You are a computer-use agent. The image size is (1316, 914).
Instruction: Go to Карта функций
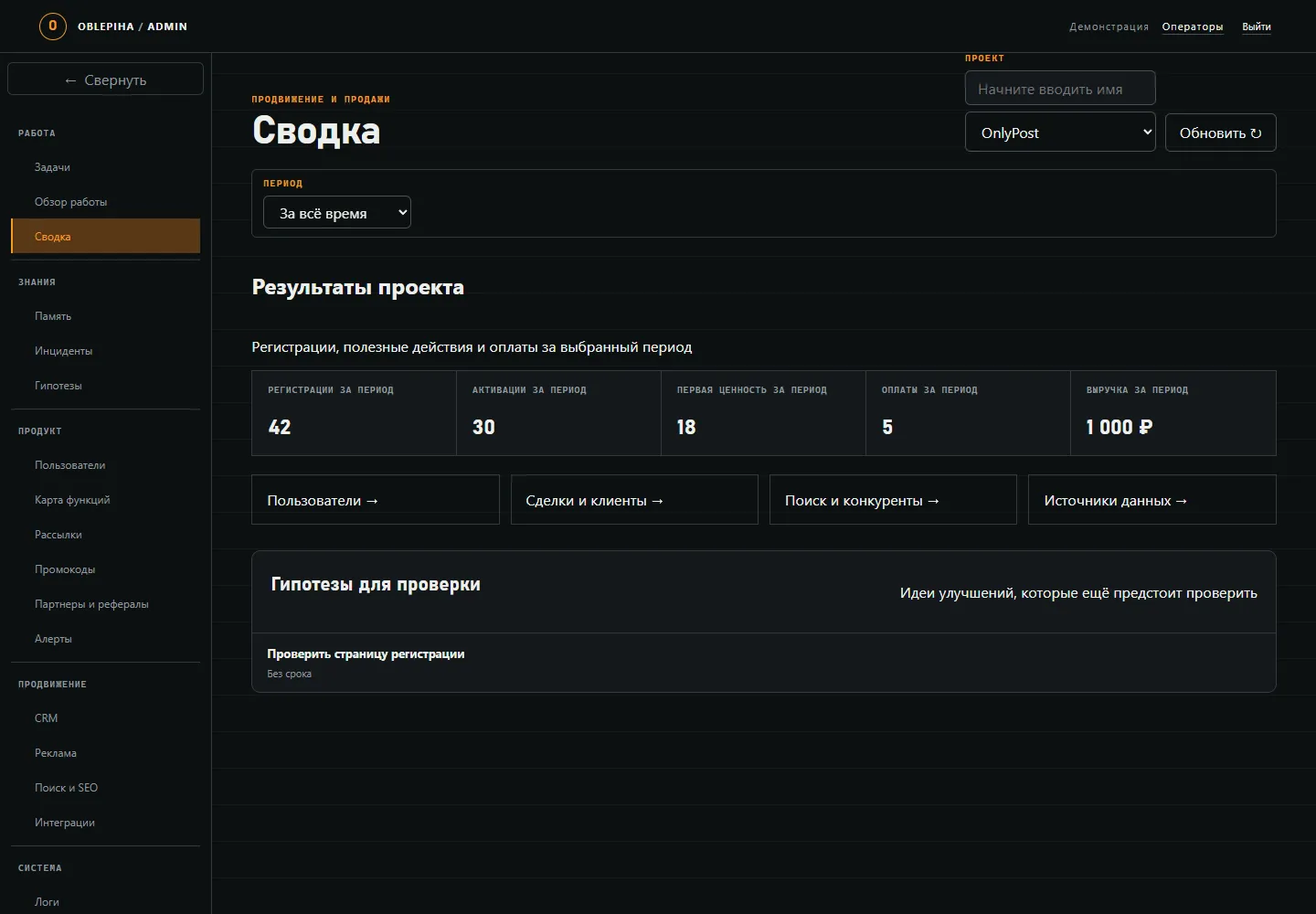coord(105,500)
